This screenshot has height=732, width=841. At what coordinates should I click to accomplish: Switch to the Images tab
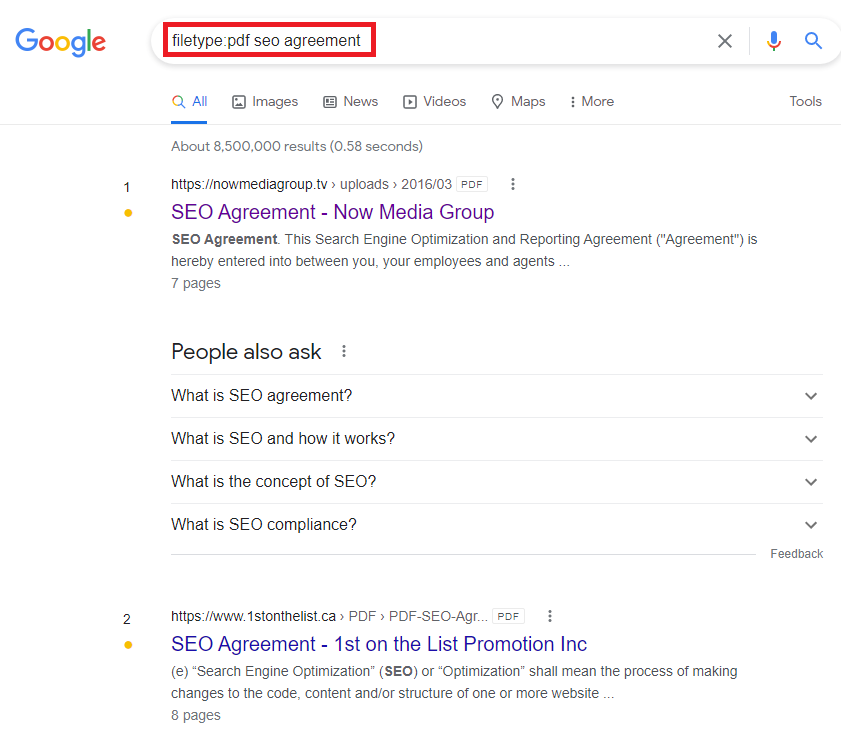point(265,101)
